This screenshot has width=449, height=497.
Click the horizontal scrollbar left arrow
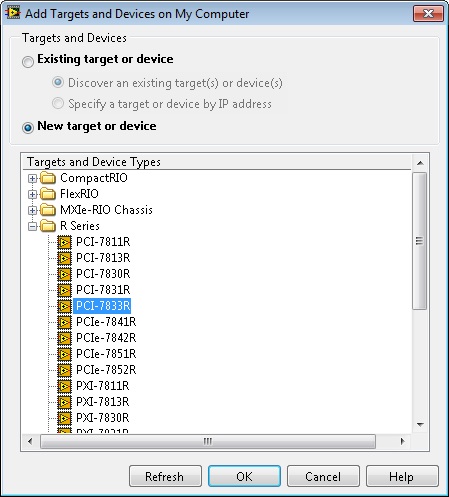click(x=30, y=442)
